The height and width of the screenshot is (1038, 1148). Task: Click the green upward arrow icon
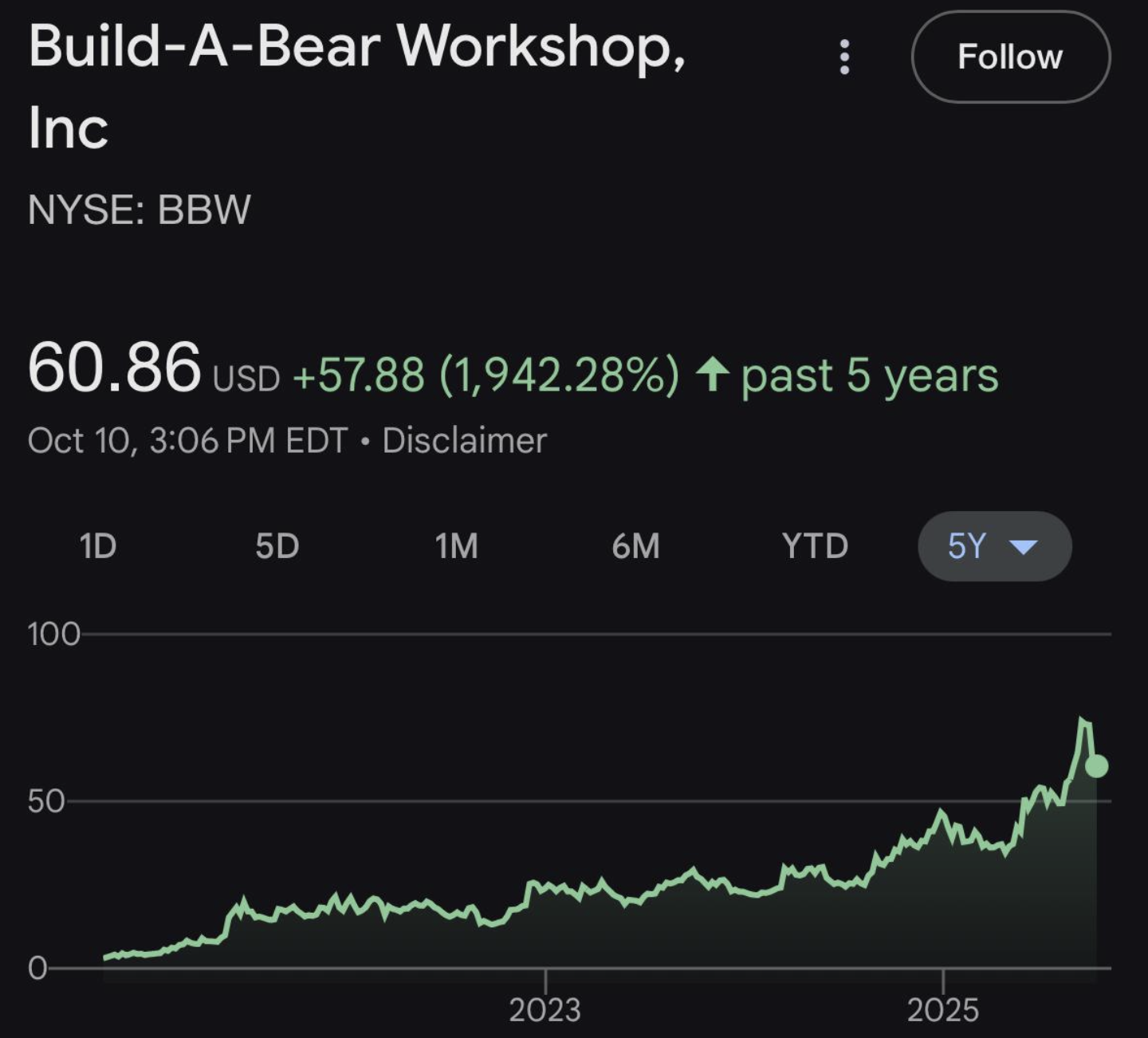point(712,374)
